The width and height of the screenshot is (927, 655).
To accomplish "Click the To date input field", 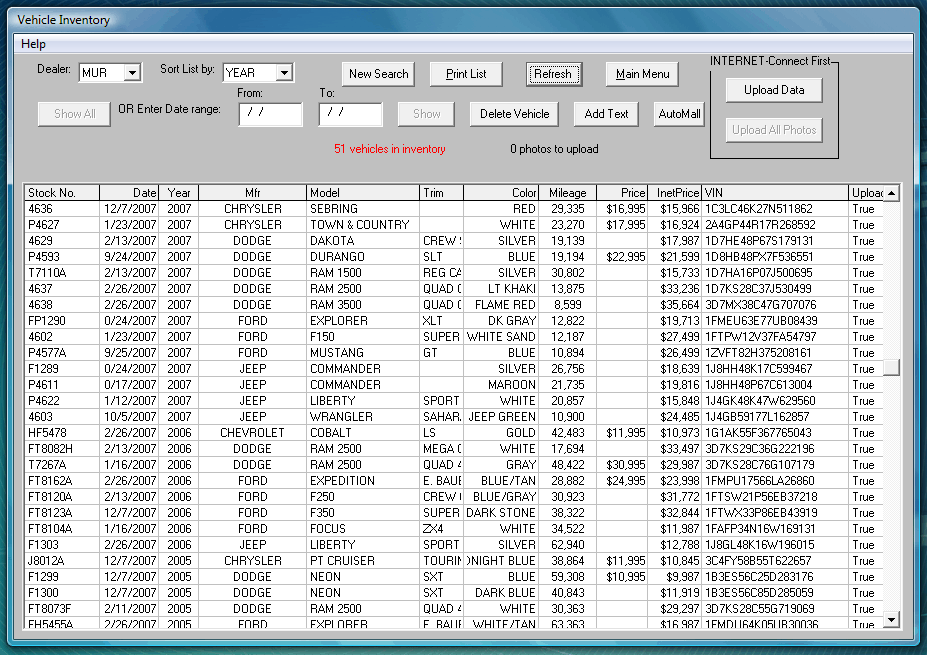I will point(351,114).
